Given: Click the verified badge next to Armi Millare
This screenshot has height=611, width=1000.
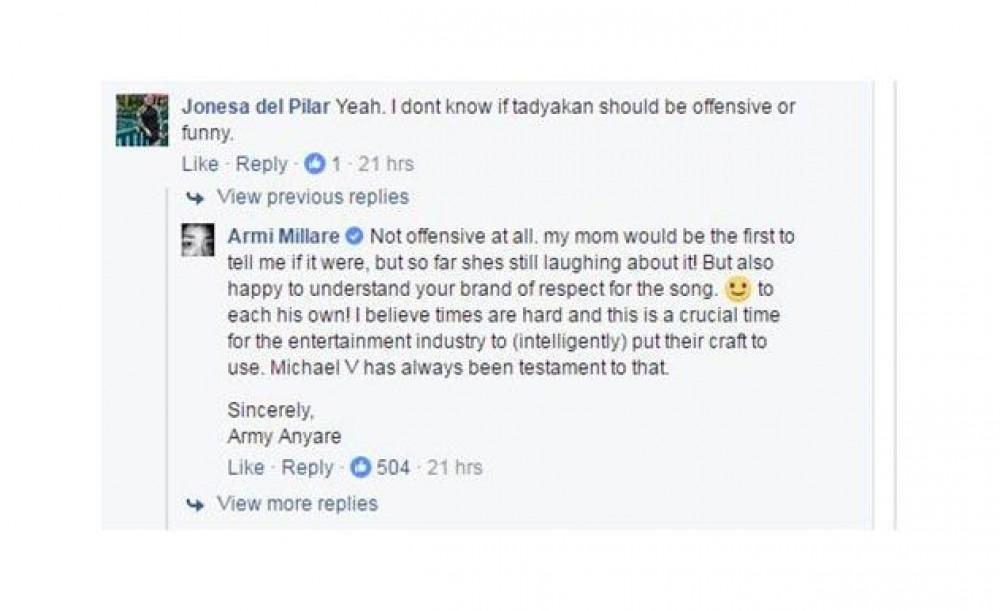Looking at the screenshot, I should 353,238.
